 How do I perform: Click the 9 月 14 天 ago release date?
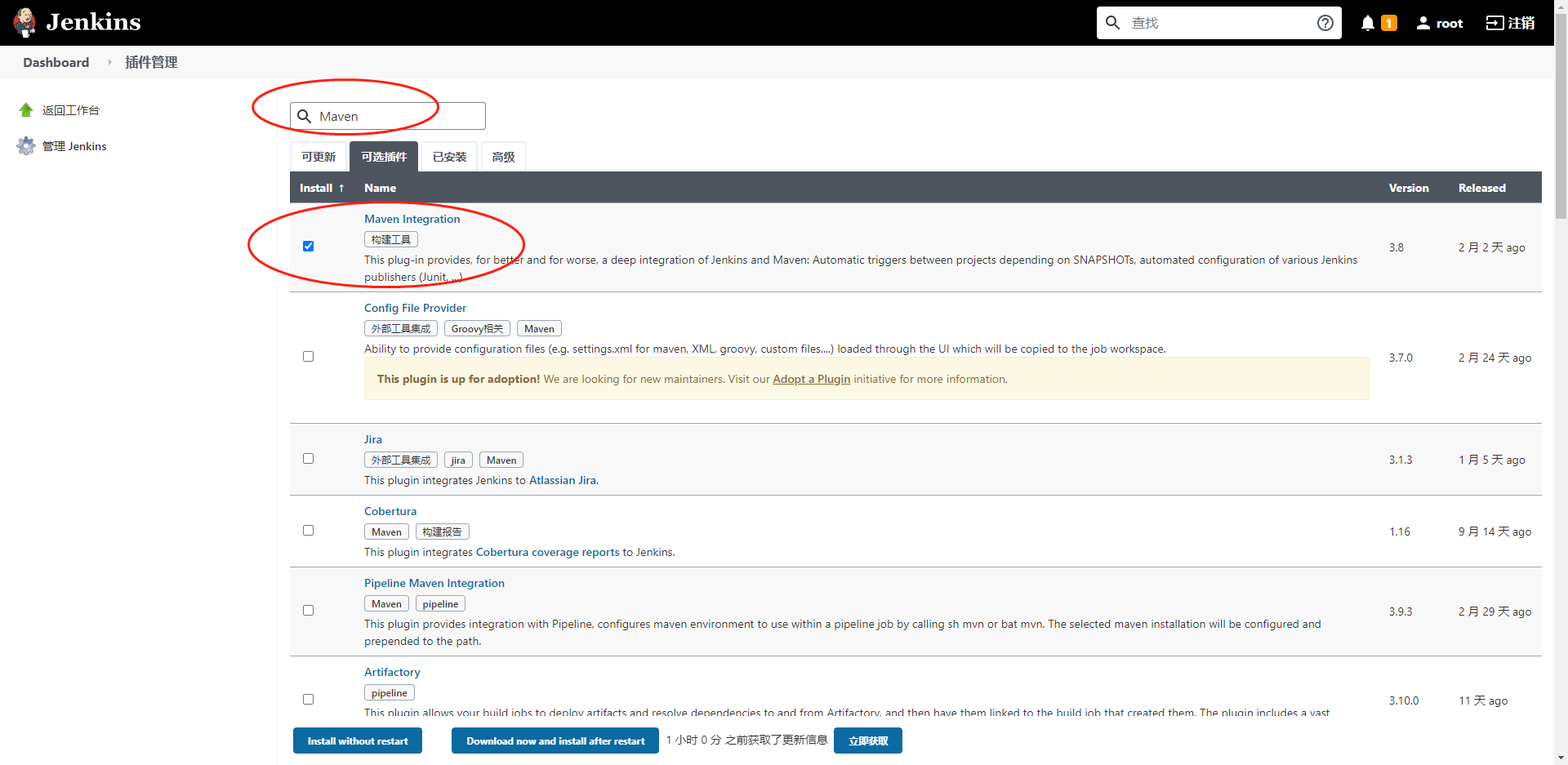click(x=1494, y=531)
